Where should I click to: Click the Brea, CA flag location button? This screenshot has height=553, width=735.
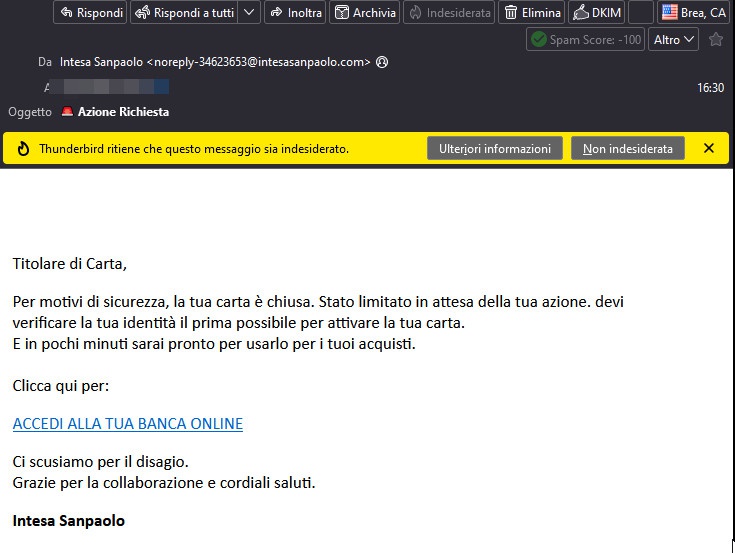(x=693, y=13)
